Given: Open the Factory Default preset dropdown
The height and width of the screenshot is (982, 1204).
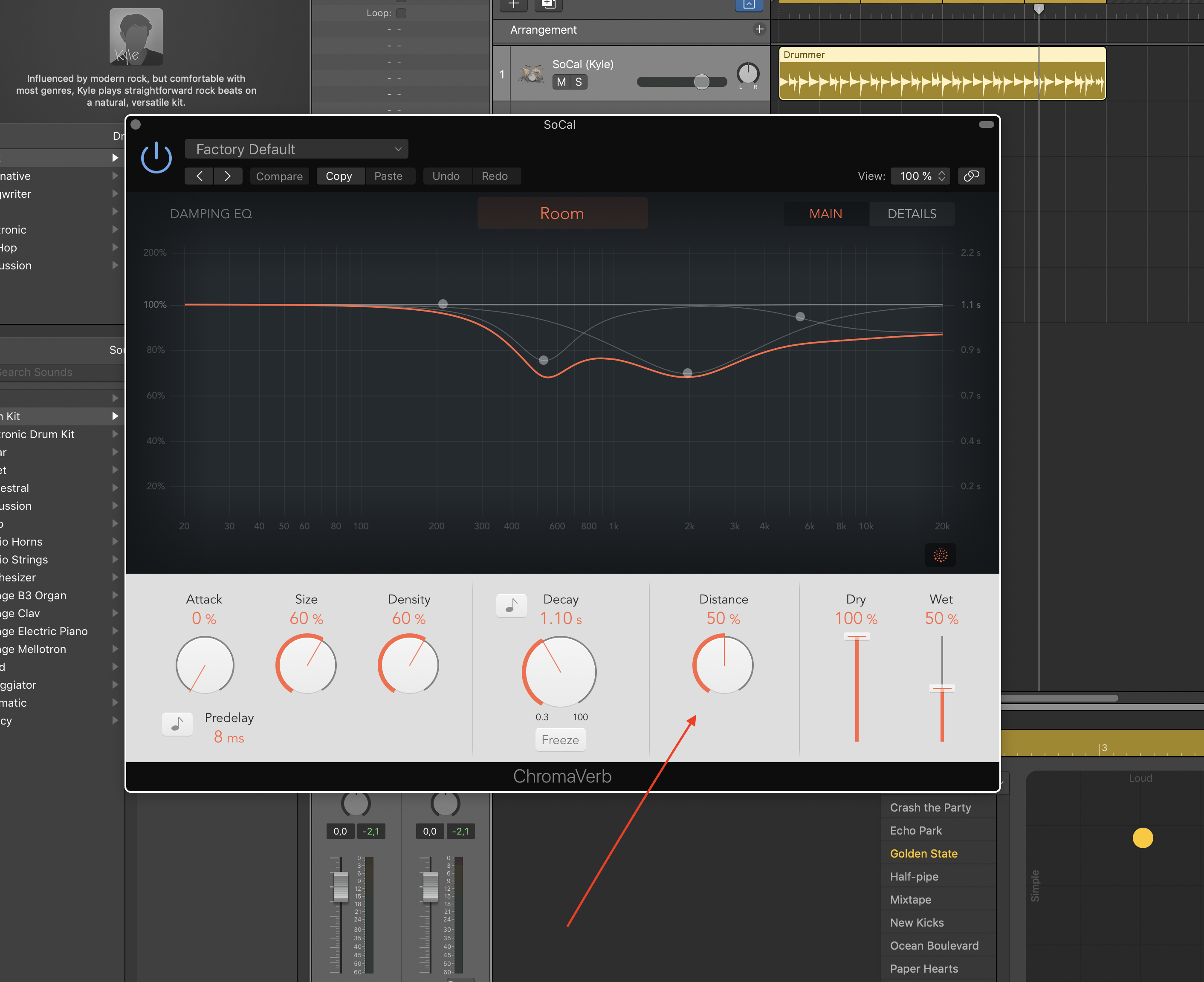Looking at the screenshot, I should tap(296, 149).
